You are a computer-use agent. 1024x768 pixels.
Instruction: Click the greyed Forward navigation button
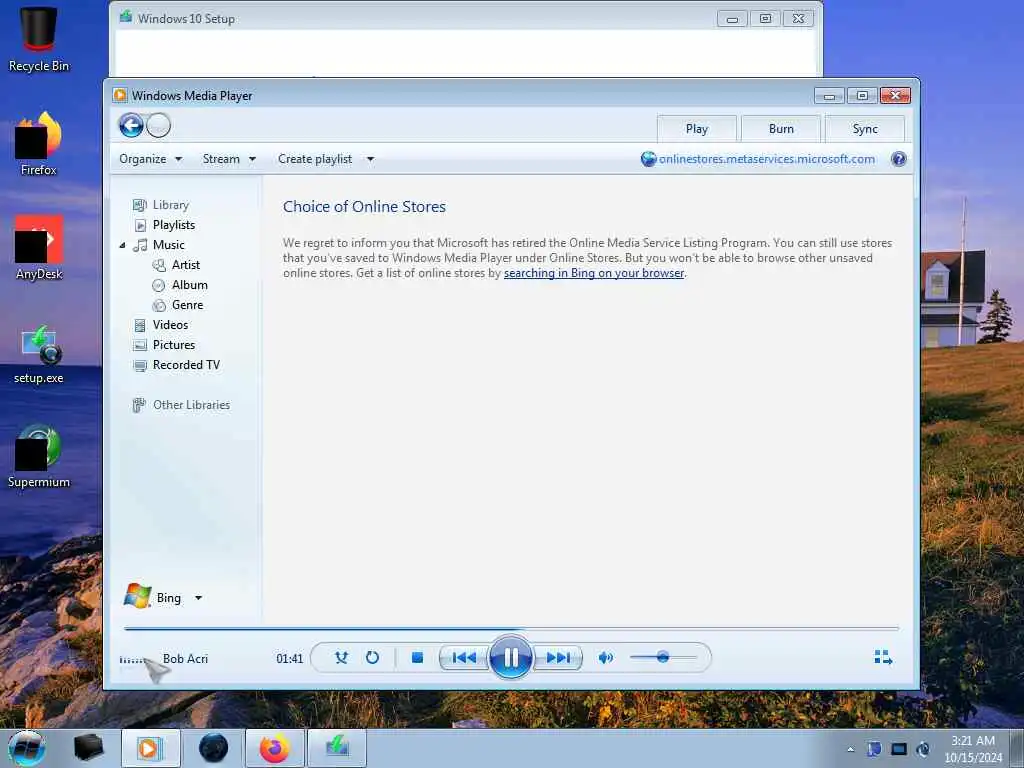pos(158,125)
